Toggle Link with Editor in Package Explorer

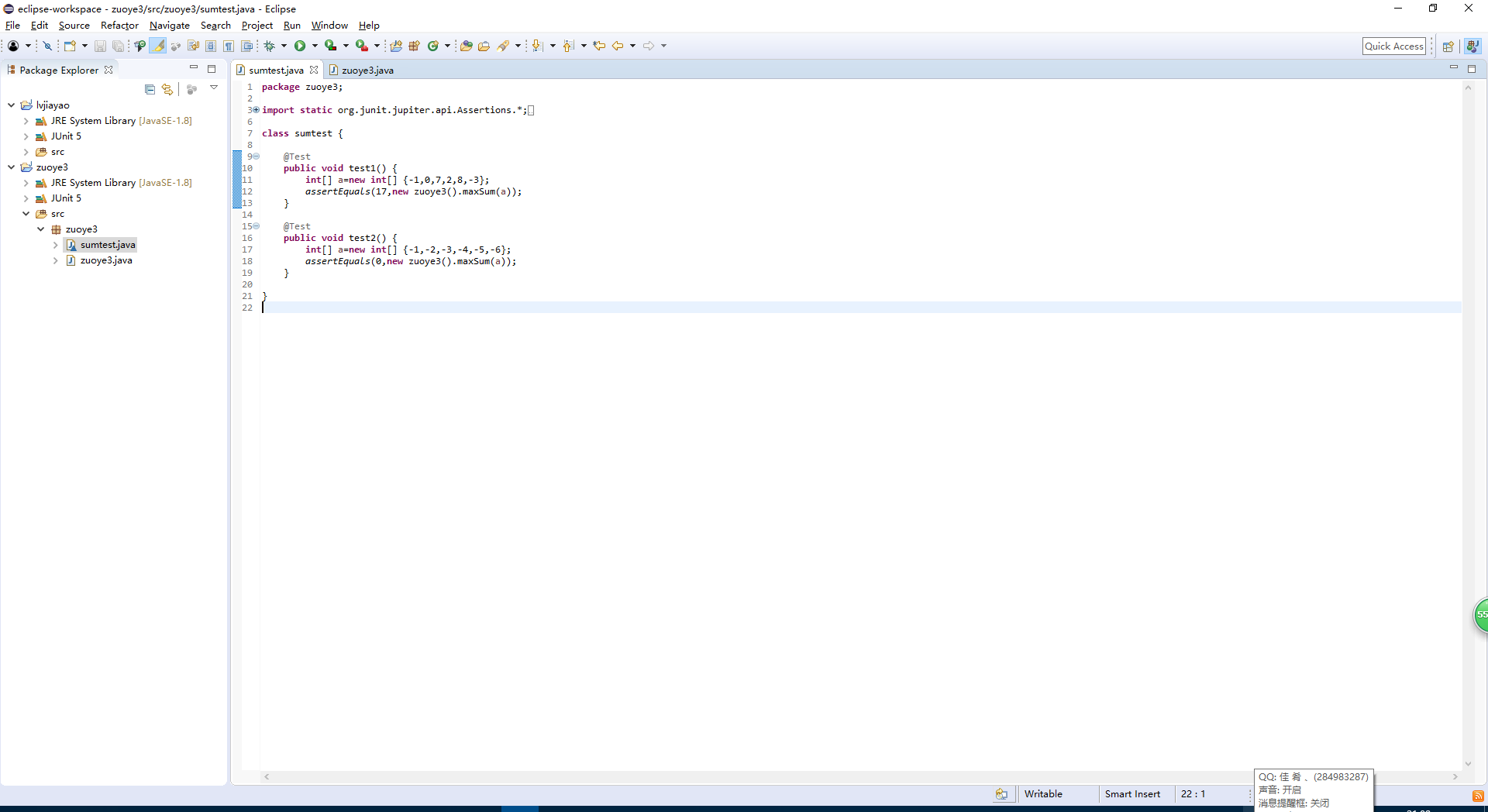(167, 90)
